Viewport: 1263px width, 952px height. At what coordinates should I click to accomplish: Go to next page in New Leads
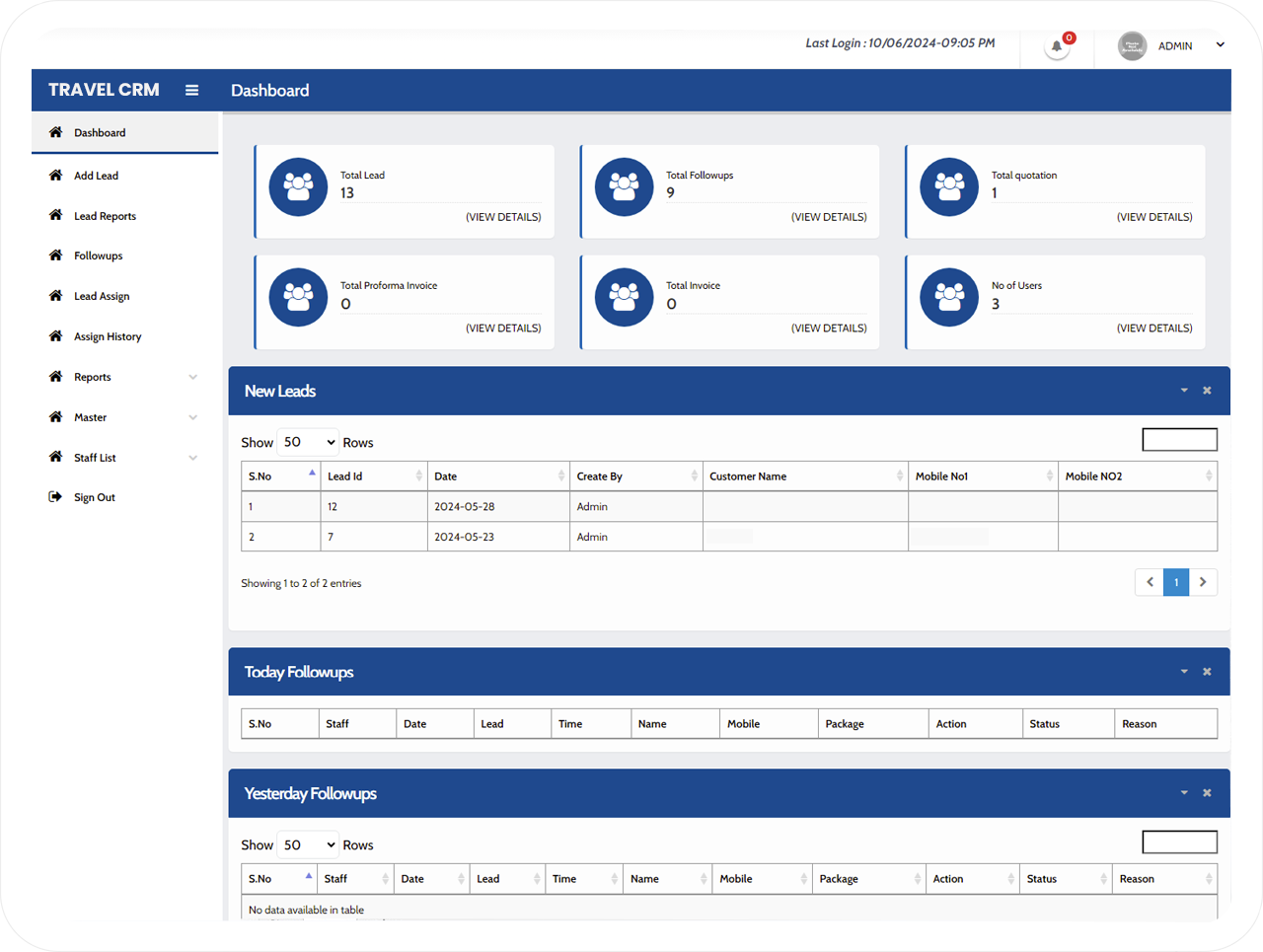tap(1203, 582)
